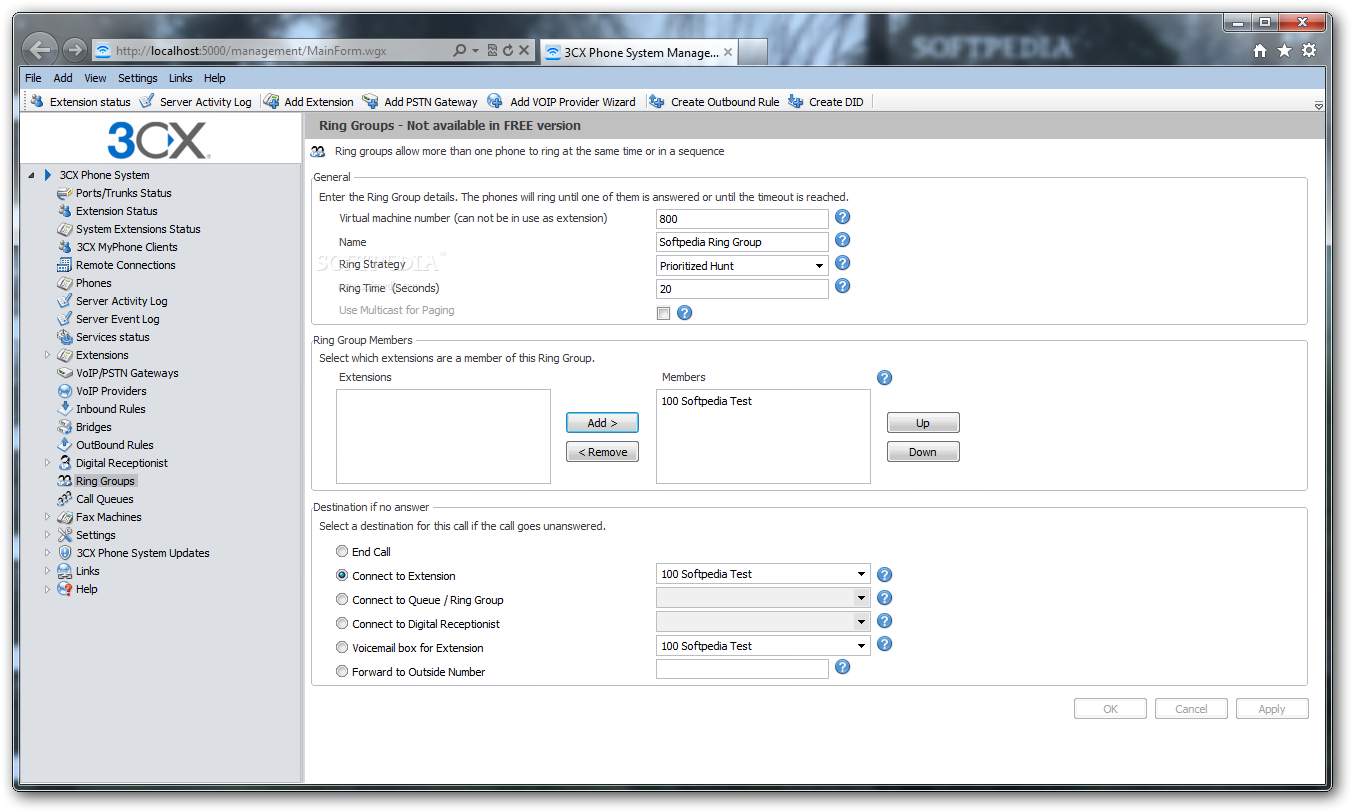The height and width of the screenshot is (812, 1353).
Task: Click the Ring Time seconds field
Action: pyautogui.click(x=742, y=289)
